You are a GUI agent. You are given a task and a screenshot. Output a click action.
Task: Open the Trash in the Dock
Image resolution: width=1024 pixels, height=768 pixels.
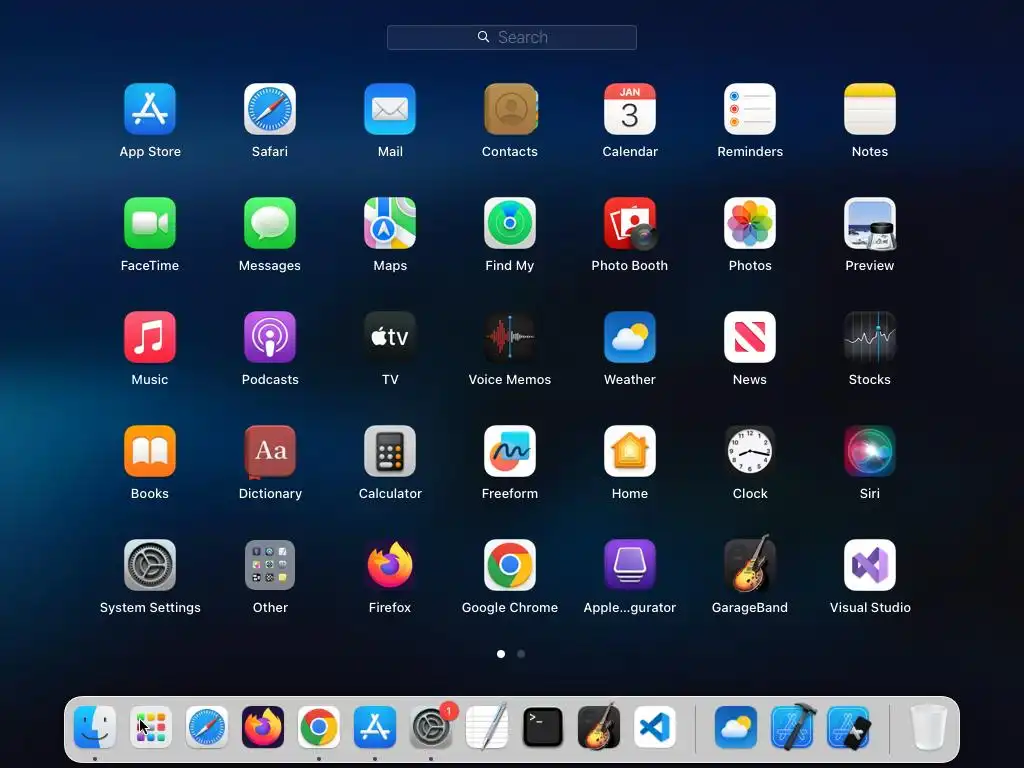(x=929, y=727)
